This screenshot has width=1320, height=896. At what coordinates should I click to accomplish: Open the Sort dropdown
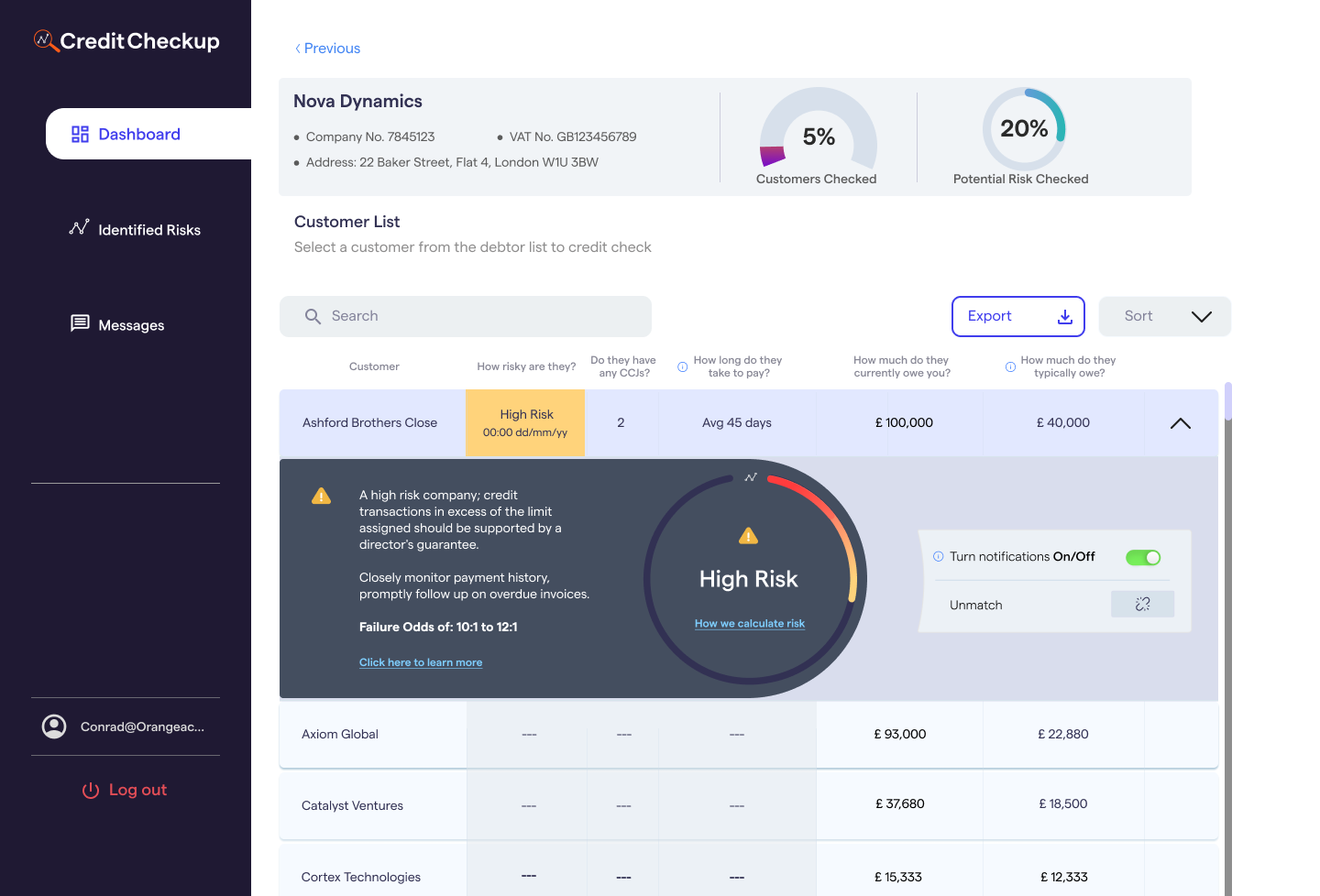1164,316
